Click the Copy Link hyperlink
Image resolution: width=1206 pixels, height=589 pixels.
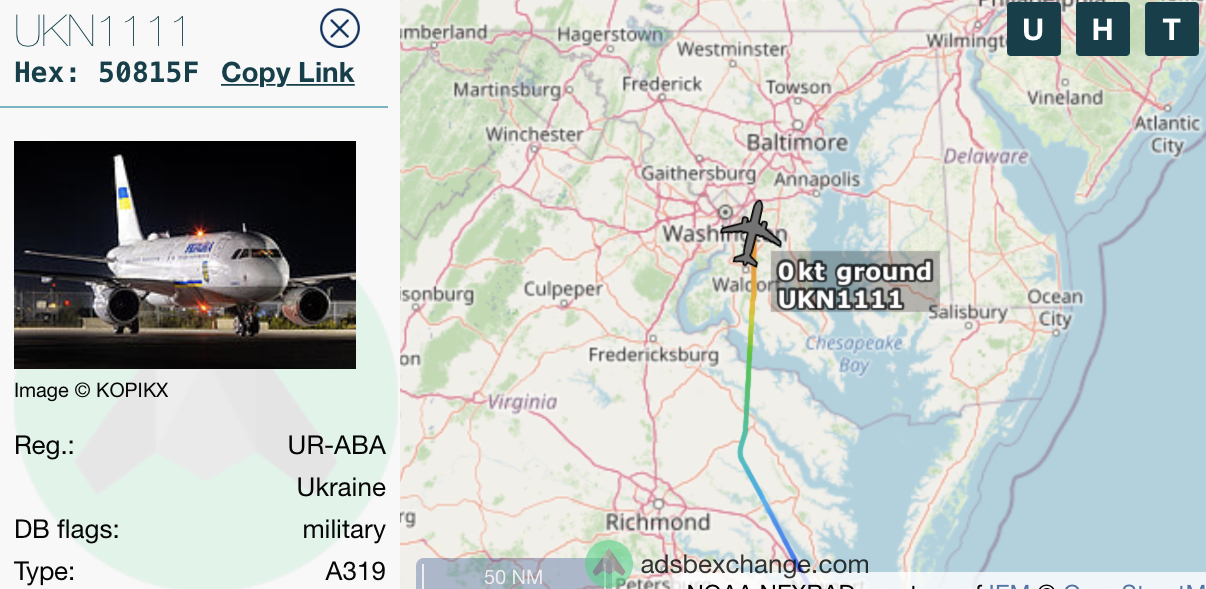pyautogui.click(x=288, y=73)
